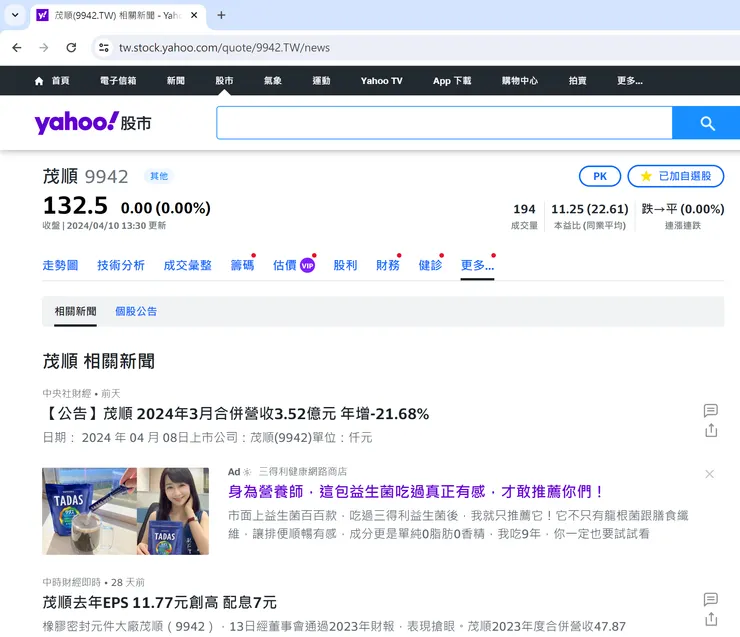This screenshot has height=637, width=740.
Task: Expand 更多... in the top navigation bar
Action: [630, 81]
